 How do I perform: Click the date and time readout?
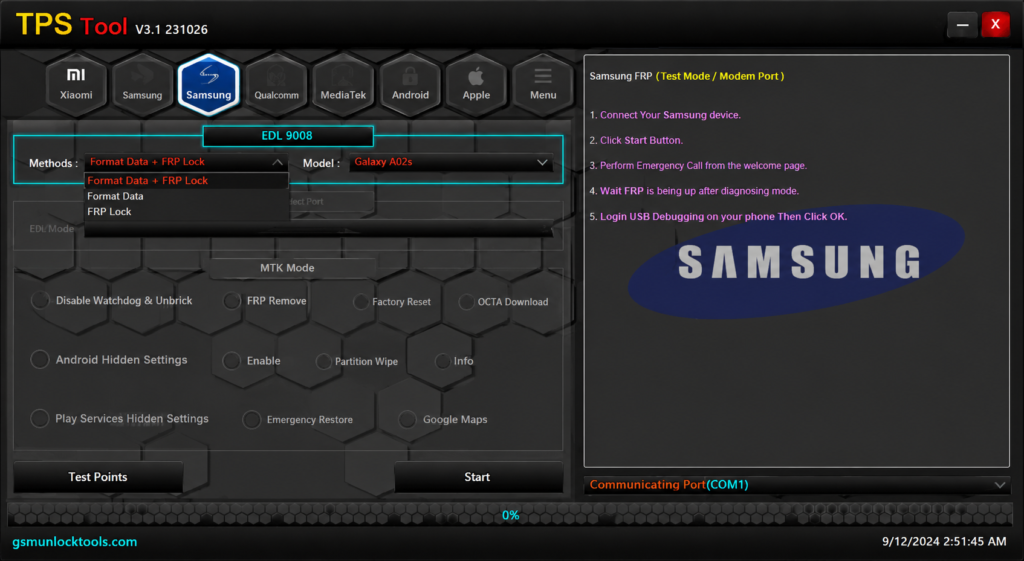click(944, 541)
